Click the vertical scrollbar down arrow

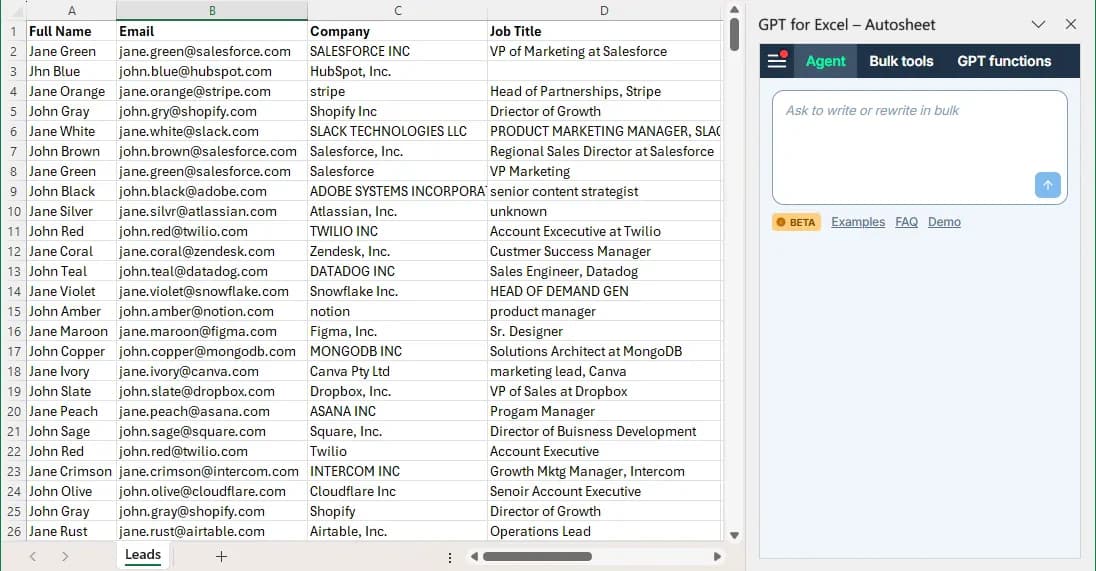(734, 535)
